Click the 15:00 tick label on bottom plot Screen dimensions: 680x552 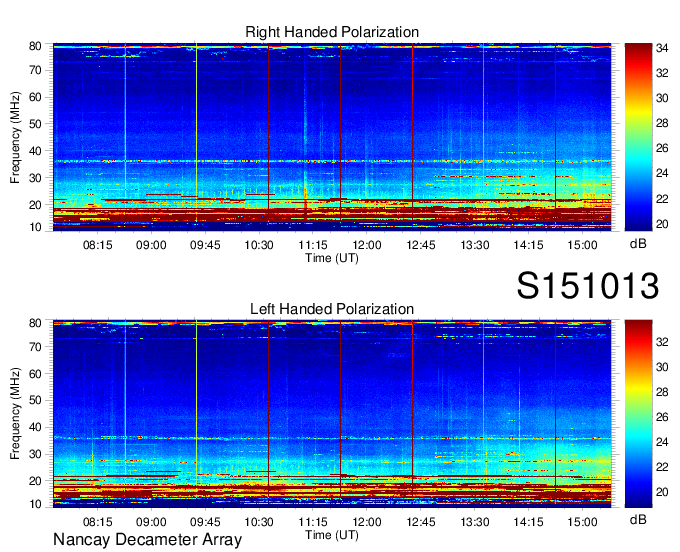tap(582, 522)
